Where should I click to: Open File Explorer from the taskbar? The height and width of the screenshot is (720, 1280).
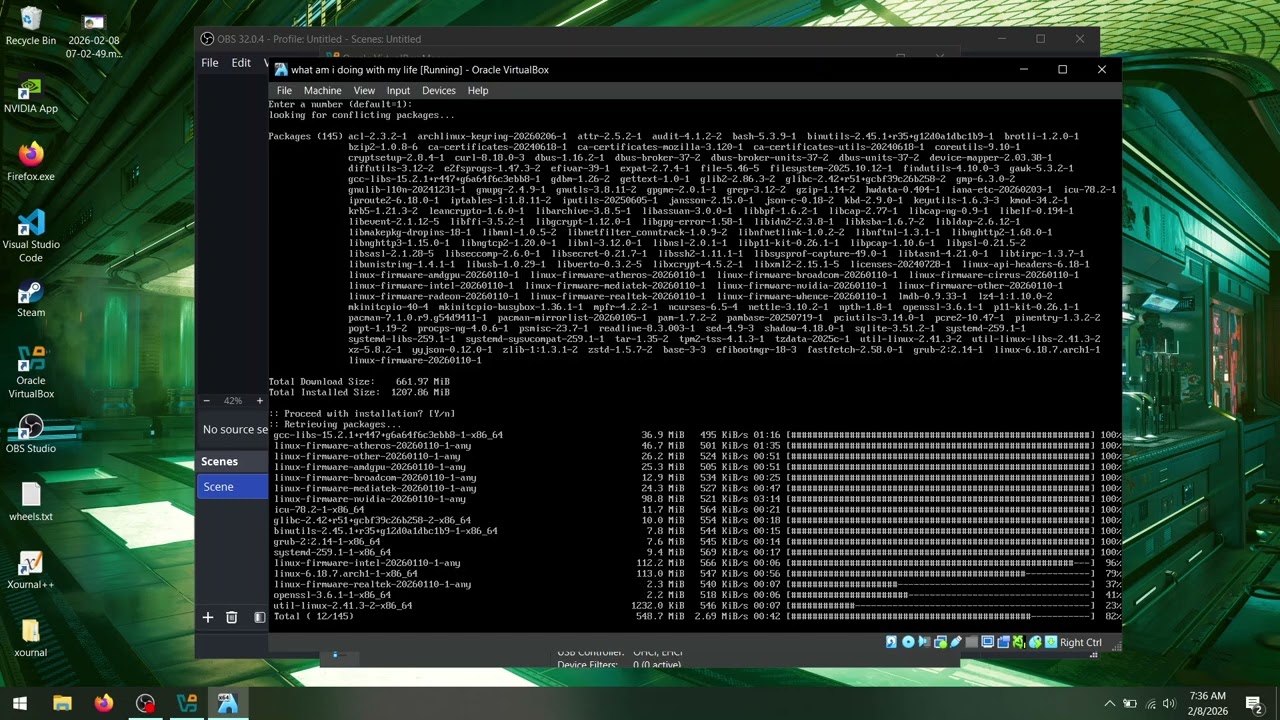pos(62,703)
